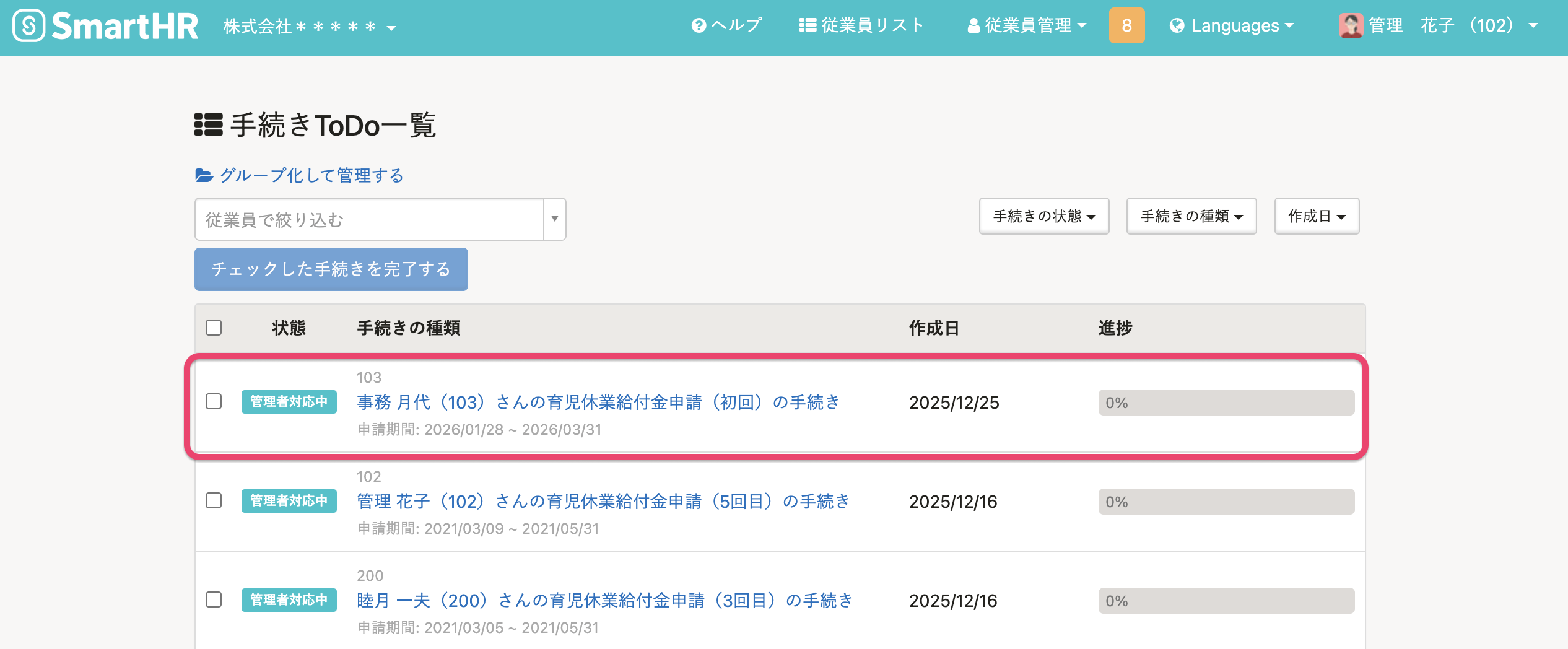The image size is (1568, 649).
Task: Click the SmartHR logo icon
Action: [x=29, y=26]
